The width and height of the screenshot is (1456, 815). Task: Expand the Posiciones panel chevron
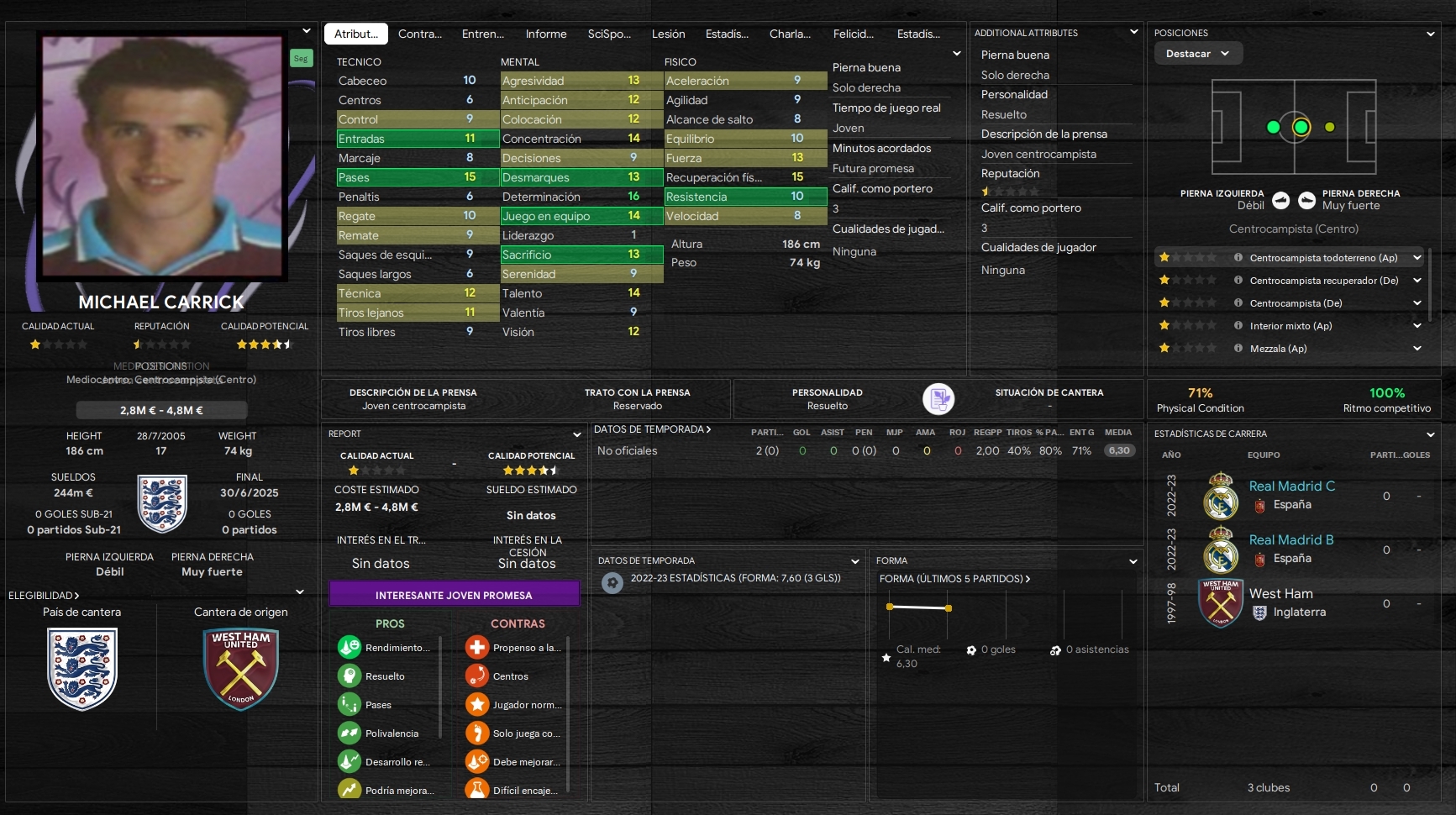(1431, 34)
